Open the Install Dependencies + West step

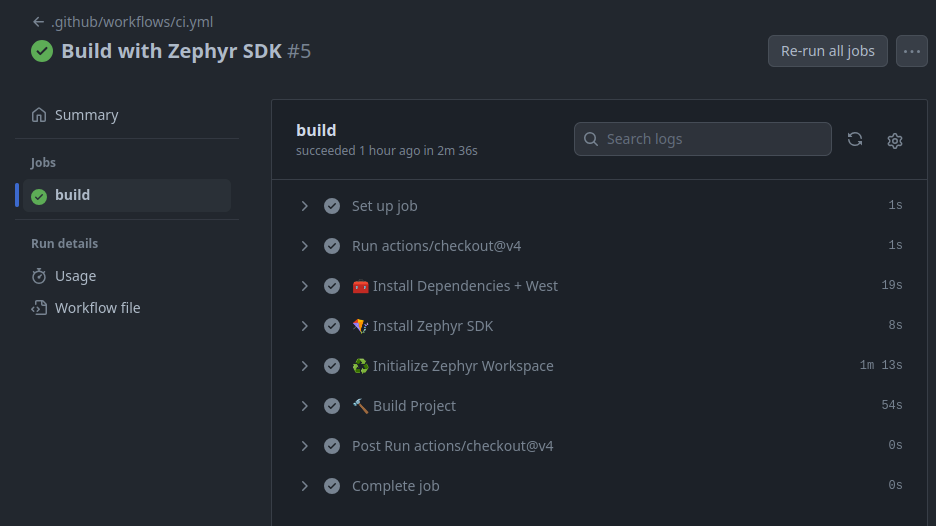[x=465, y=286]
